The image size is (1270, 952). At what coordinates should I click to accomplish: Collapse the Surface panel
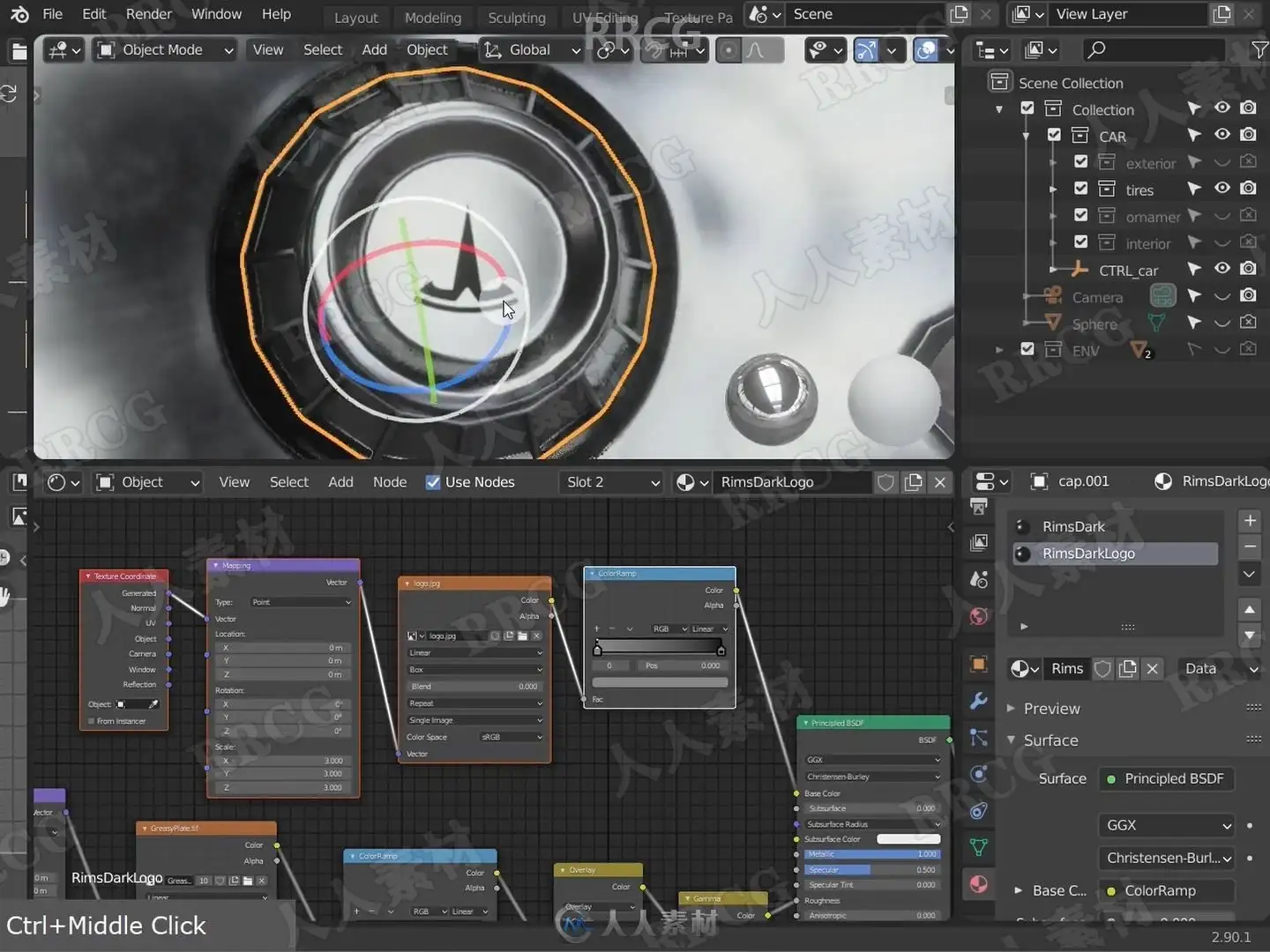1011,740
